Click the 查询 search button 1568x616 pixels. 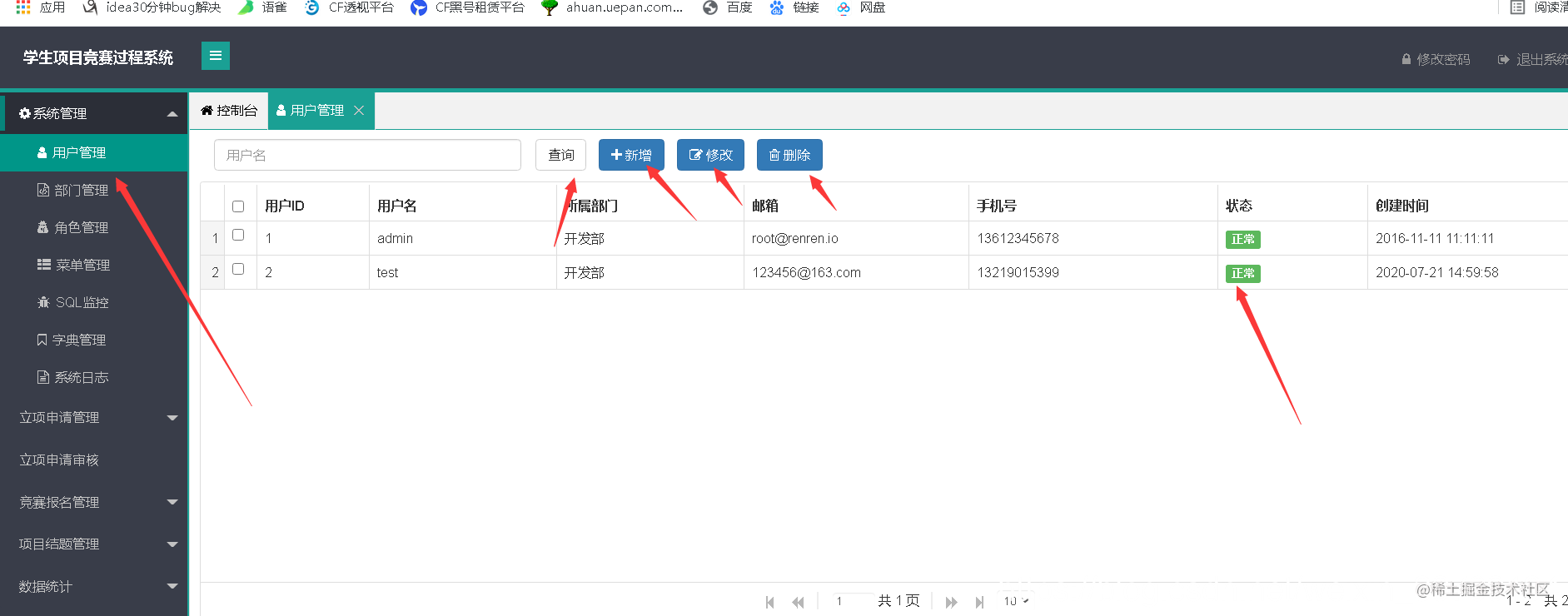click(561, 155)
